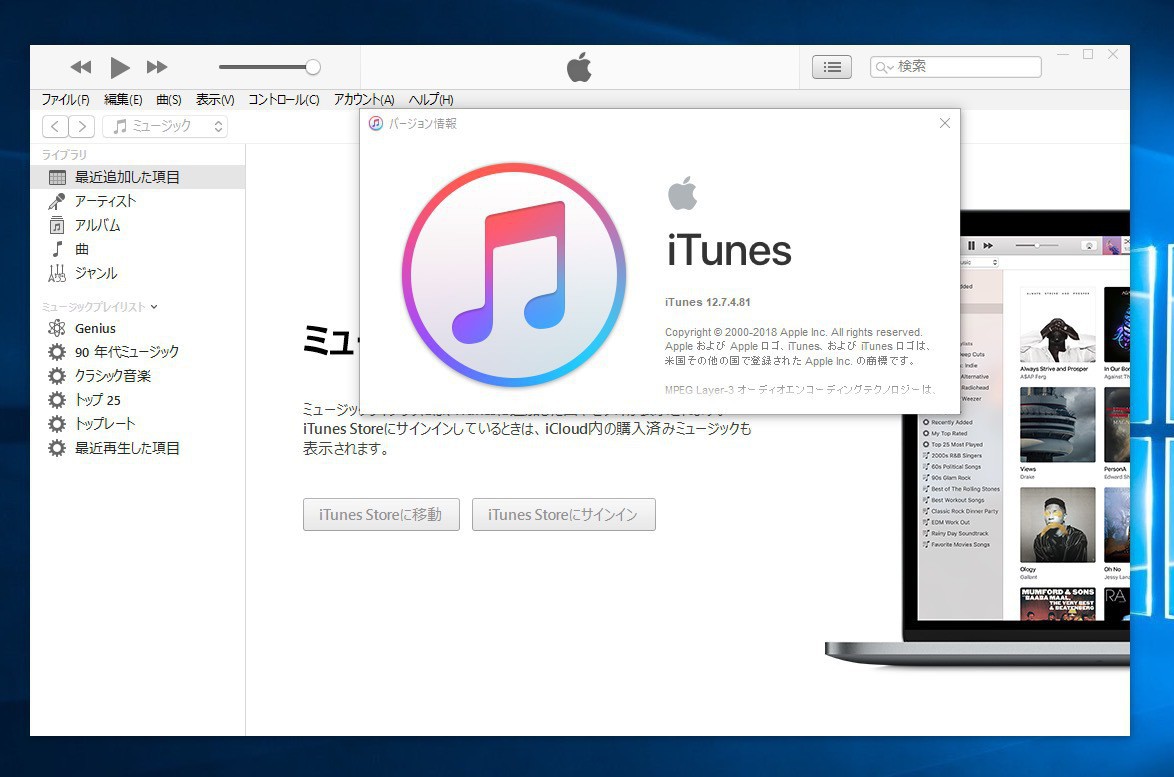The width and height of the screenshot is (1174, 777).
Task: Select the Genius atom icon playlist
Action: pyautogui.click(x=95, y=328)
